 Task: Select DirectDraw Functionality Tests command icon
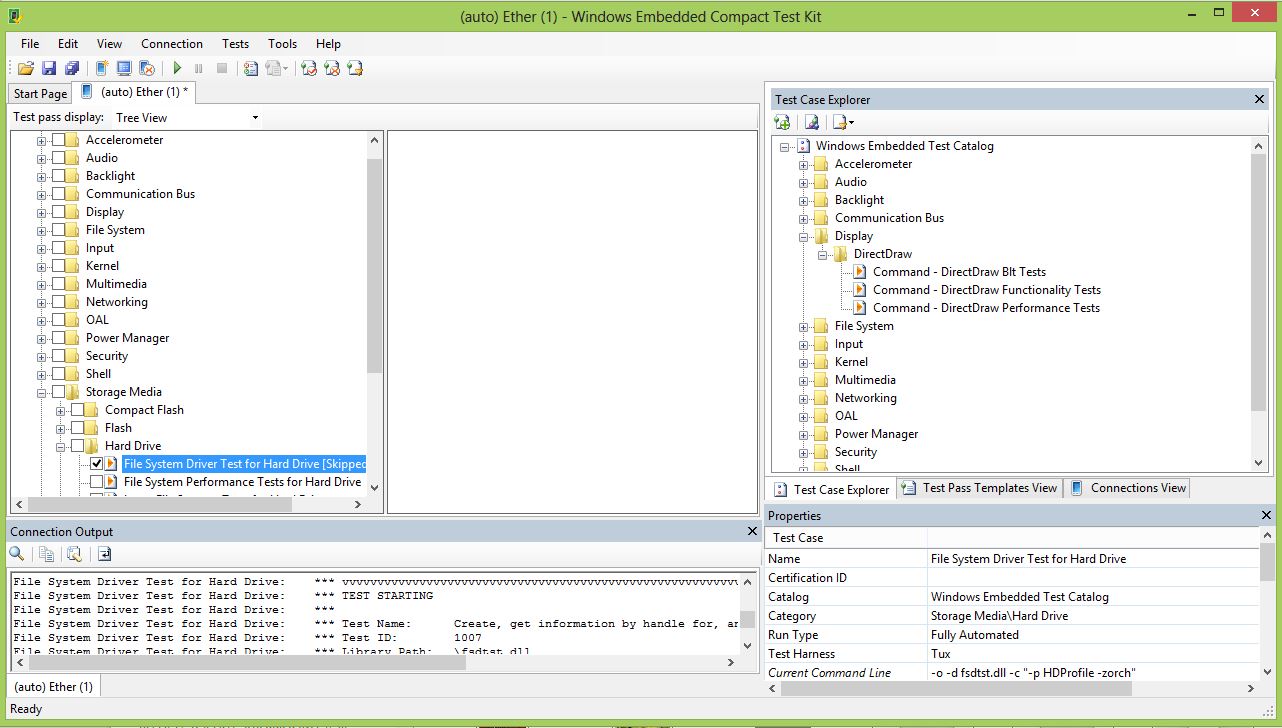(860, 290)
